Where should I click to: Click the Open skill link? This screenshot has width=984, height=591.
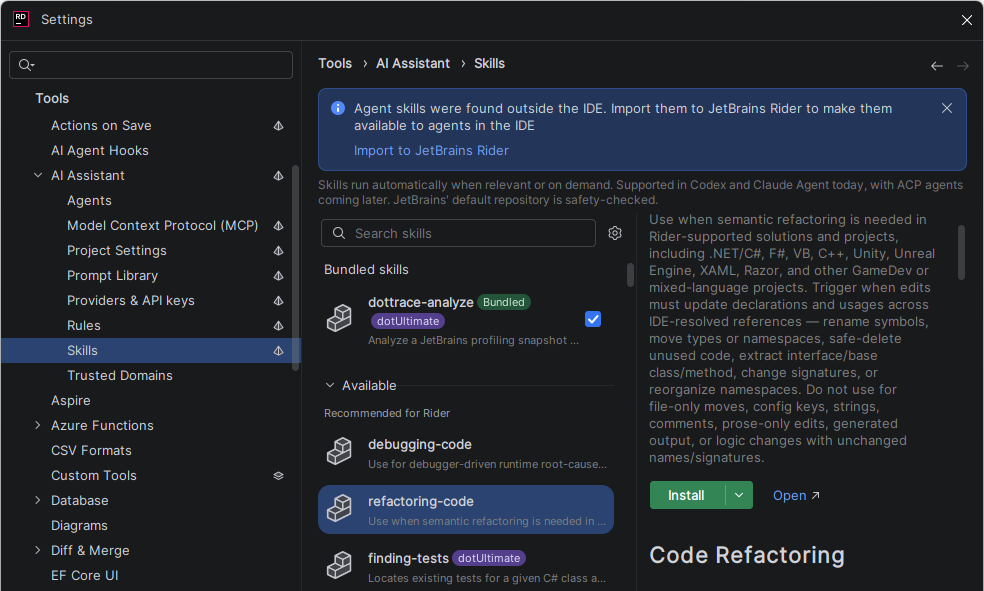pyautogui.click(x=789, y=496)
